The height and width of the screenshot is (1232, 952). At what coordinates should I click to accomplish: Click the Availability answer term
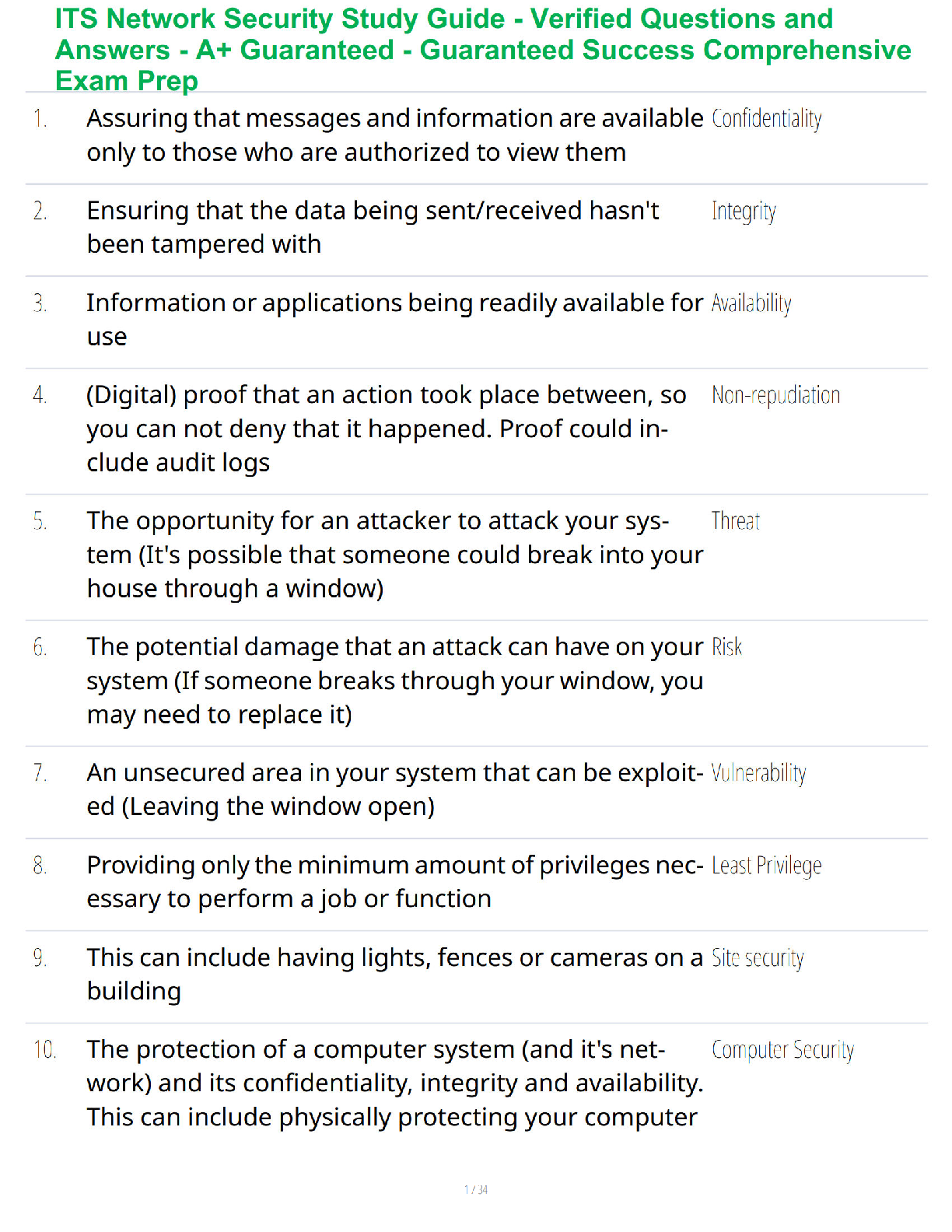(x=751, y=303)
